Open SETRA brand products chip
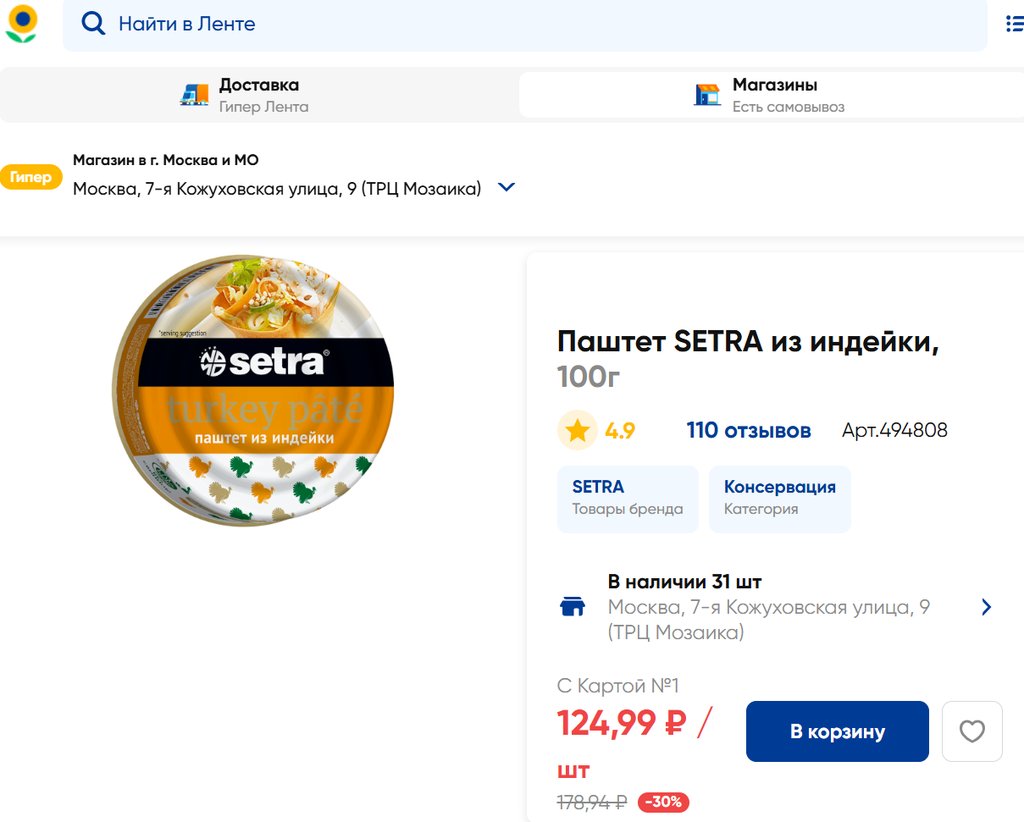The height and width of the screenshot is (822, 1024). click(x=627, y=498)
